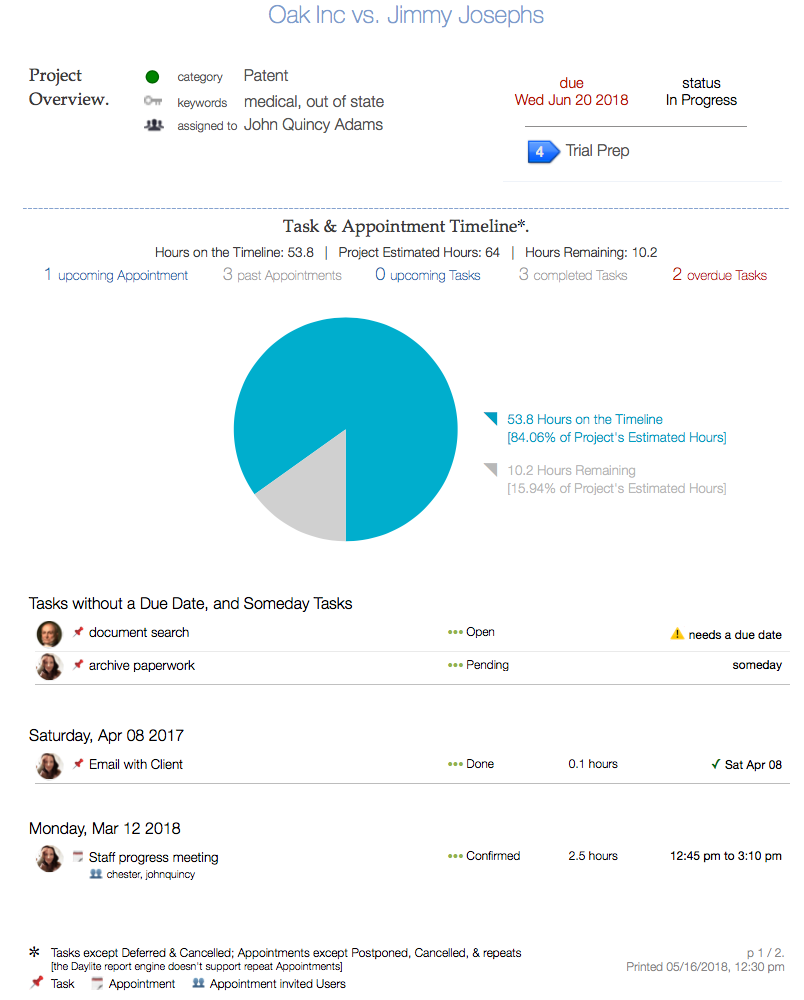Click the avatar next to Email with Client
The height and width of the screenshot is (1000, 804).
pos(49,765)
